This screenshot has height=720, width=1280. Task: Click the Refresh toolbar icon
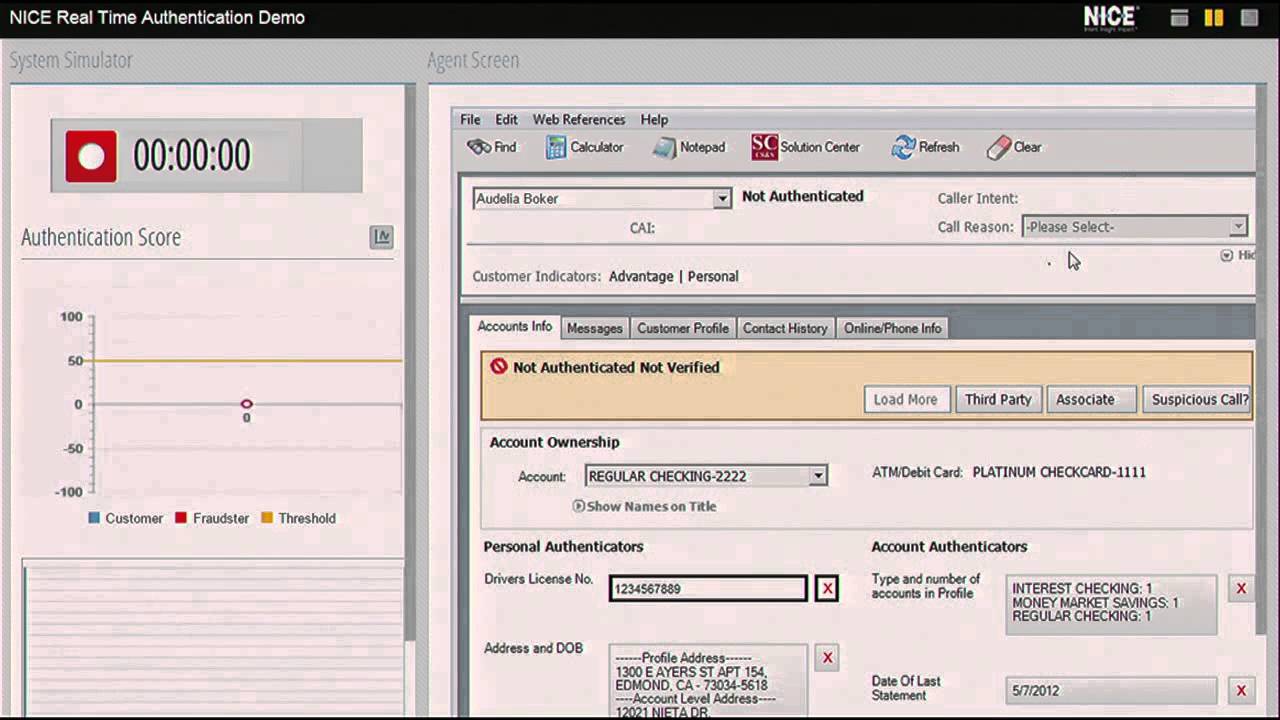click(x=904, y=147)
